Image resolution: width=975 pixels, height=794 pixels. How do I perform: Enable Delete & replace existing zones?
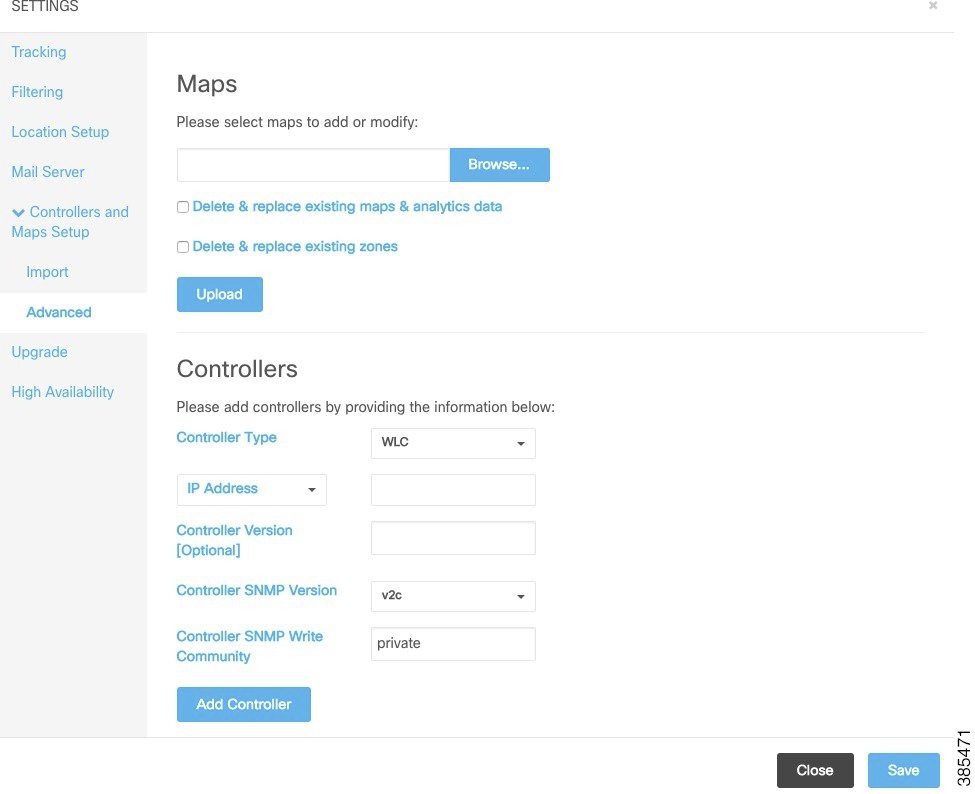pyautogui.click(x=183, y=247)
